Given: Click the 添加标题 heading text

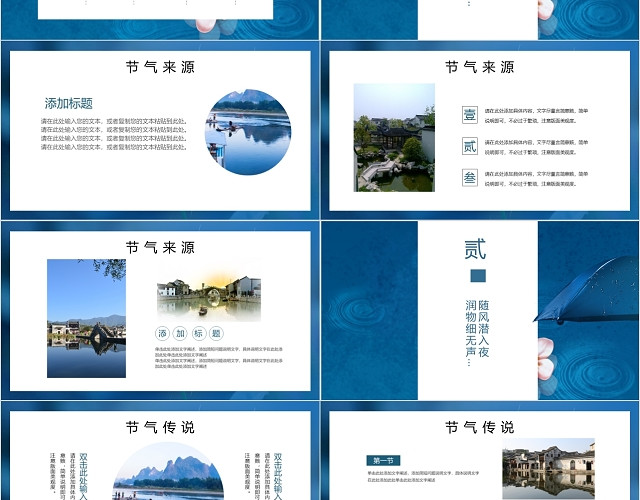Looking at the screenshot, I should pos(69,103).
